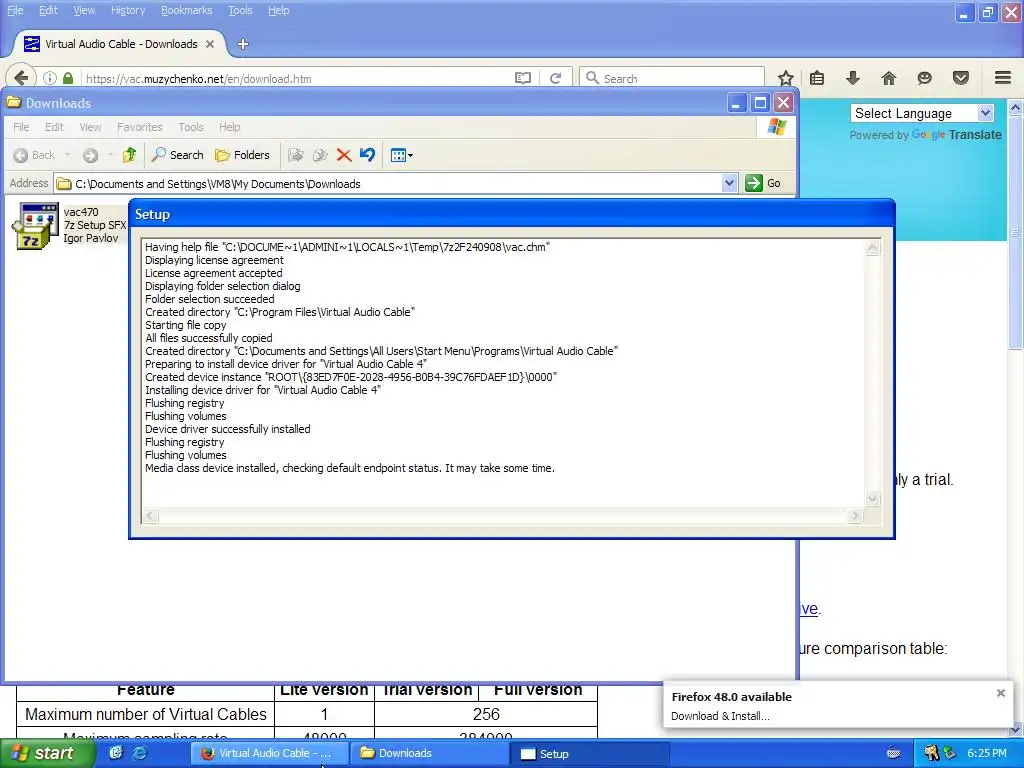Reload the Firefox page
1024x768 pixels.
click(x=555, y=78)
